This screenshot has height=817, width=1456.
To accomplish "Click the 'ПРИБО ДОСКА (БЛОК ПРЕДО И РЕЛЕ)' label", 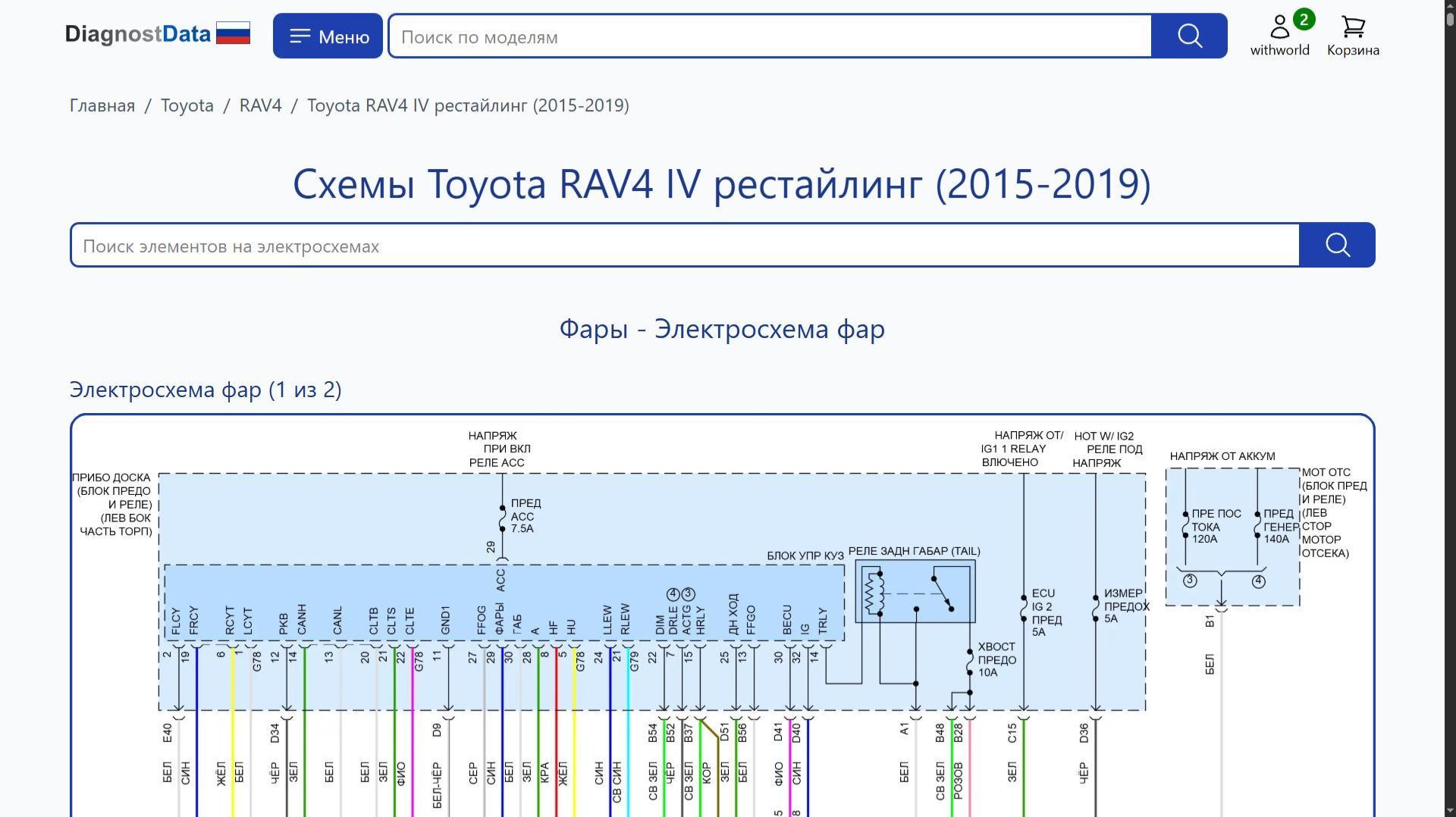I will 112,504.
